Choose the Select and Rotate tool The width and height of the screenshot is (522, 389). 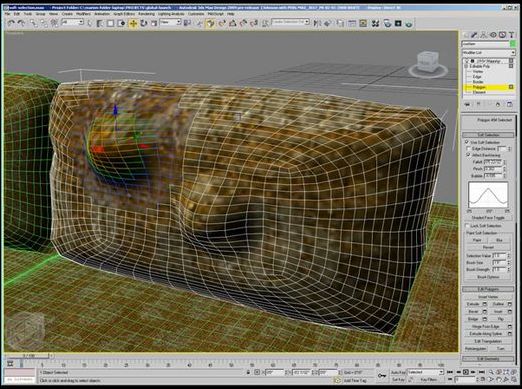[x=144, y=23]
